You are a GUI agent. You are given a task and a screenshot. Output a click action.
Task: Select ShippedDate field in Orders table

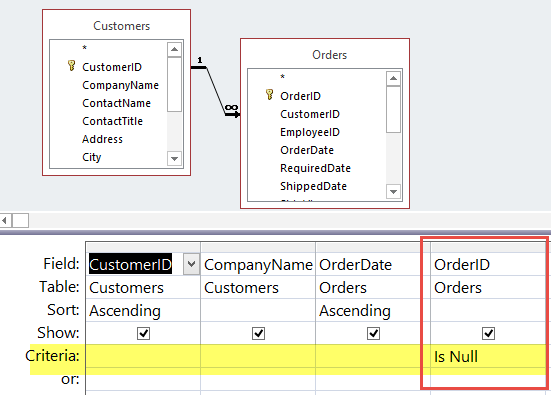tap(313, 186)
